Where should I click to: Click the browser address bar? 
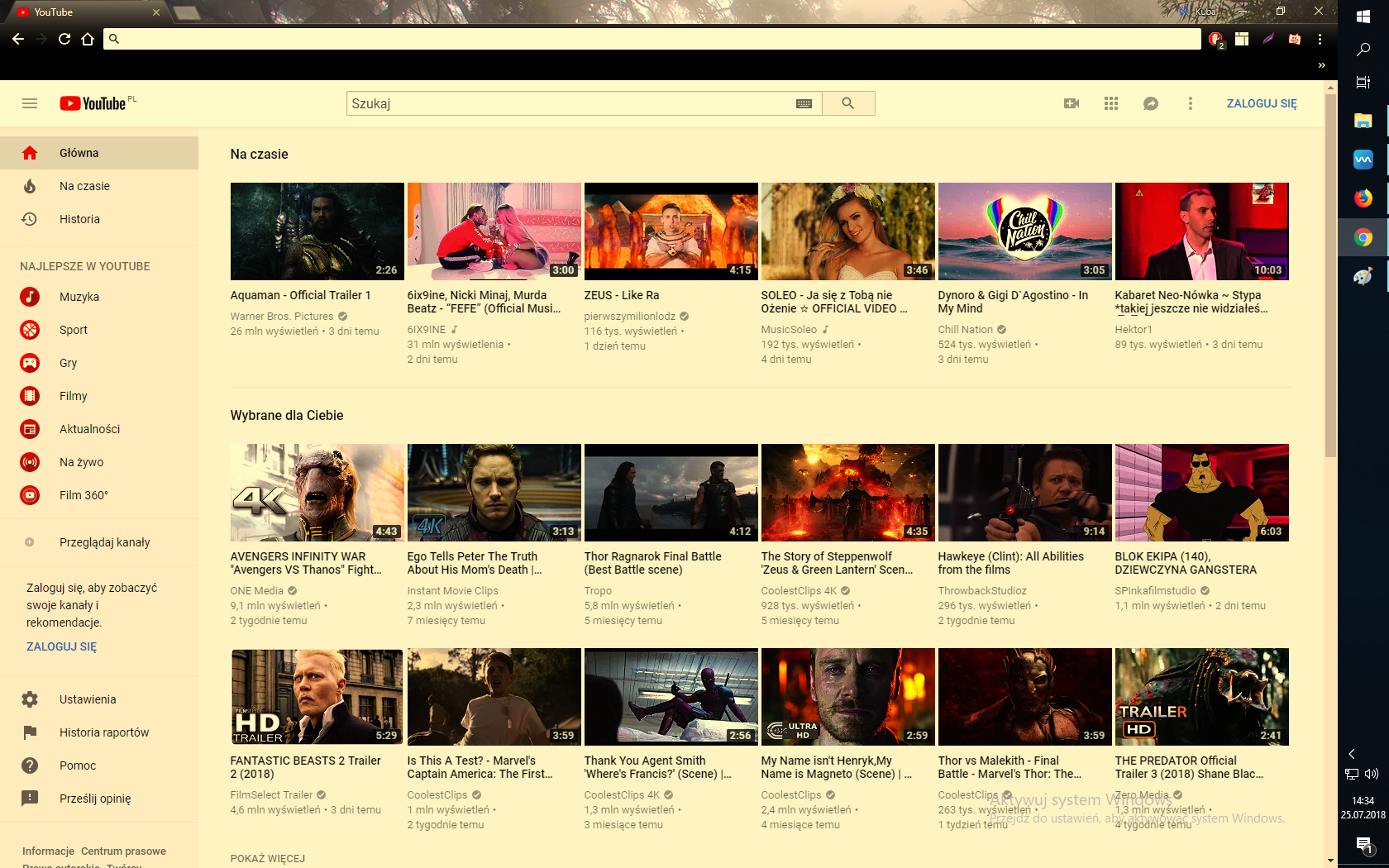coord(652,39)
